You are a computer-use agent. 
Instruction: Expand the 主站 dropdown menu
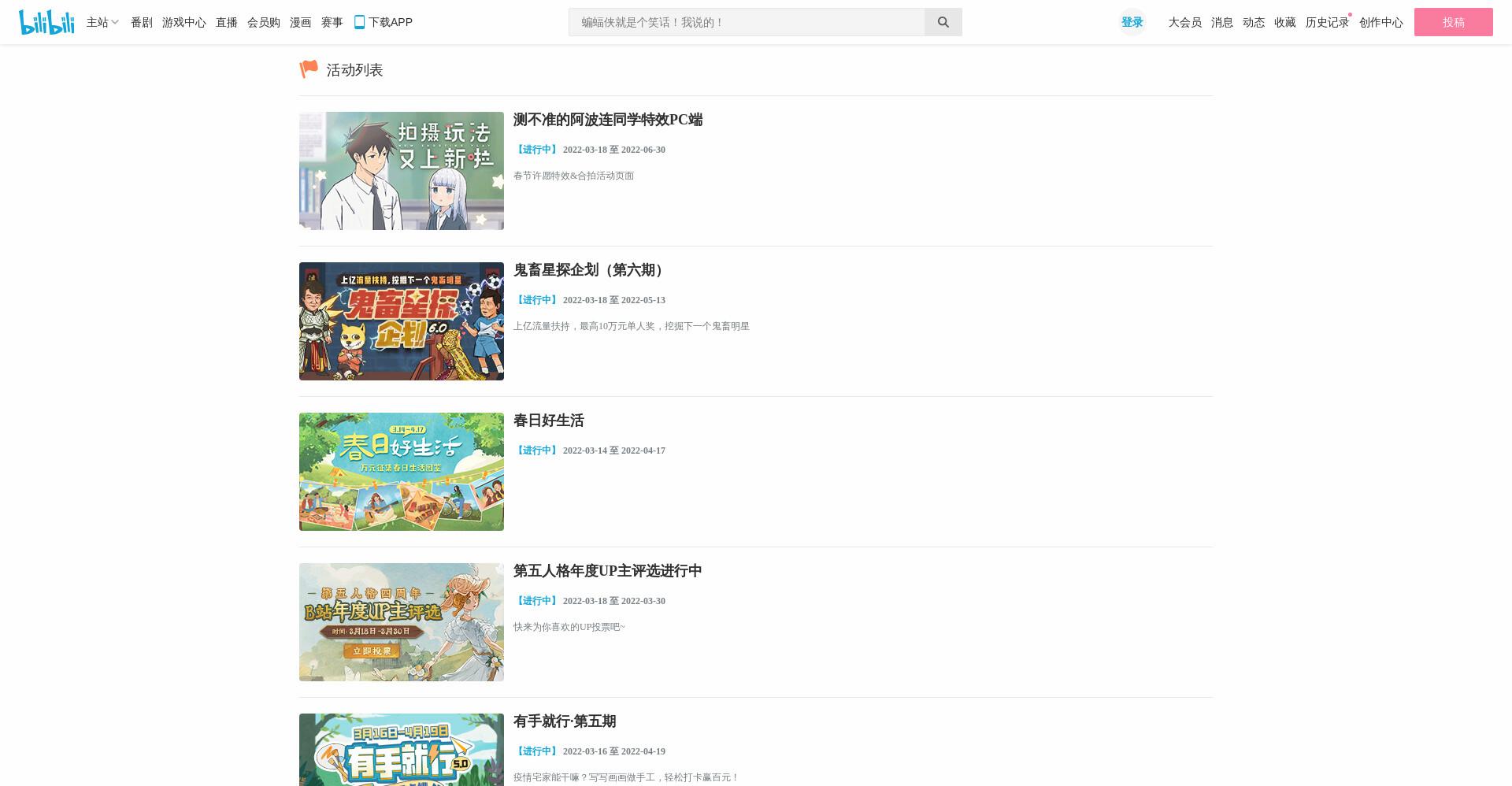pyautogui.click(x=102, y=22)
